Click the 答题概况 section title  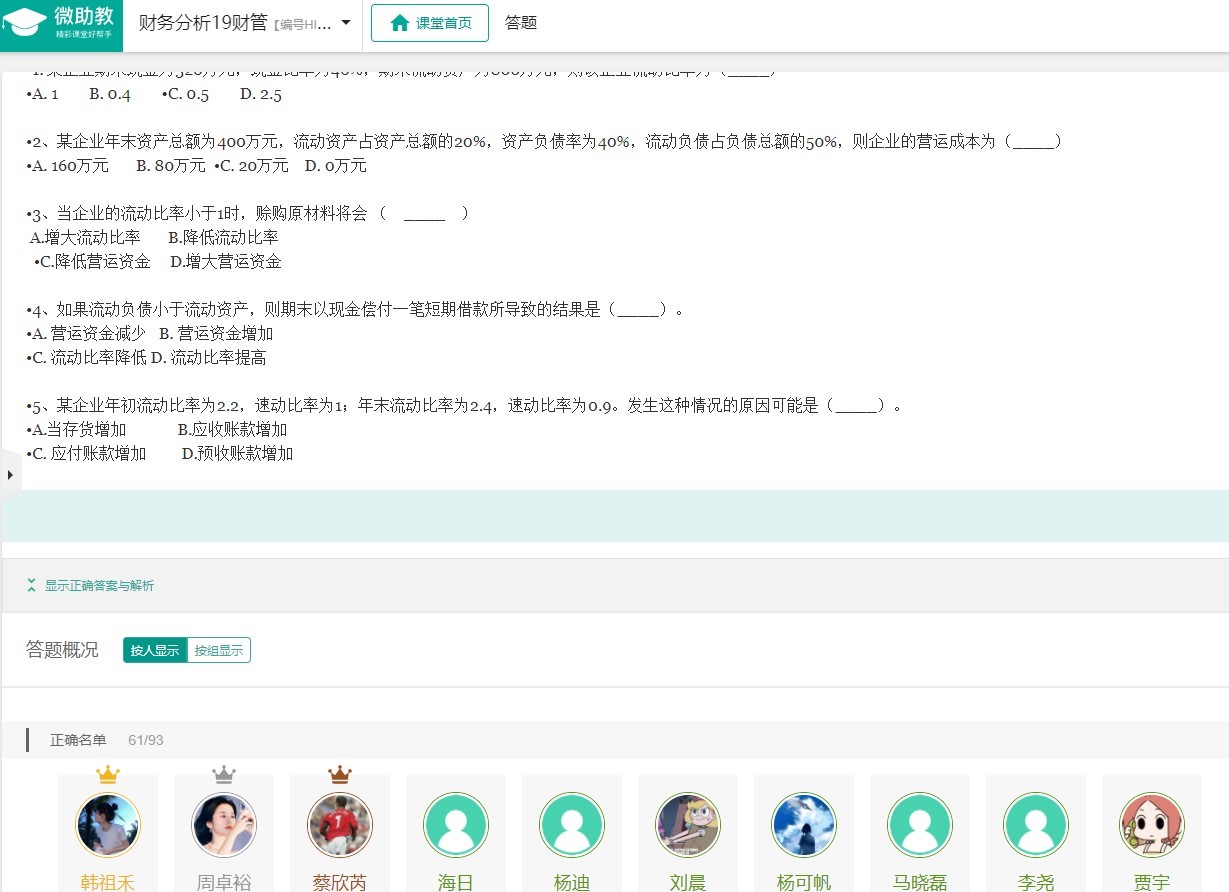pyautogui.click(x=62, y=650)
